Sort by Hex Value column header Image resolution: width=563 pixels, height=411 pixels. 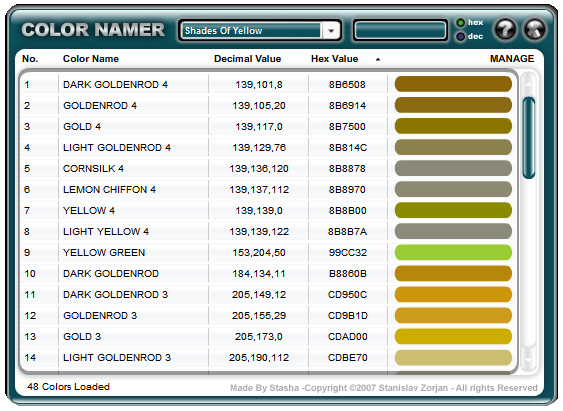tap(334, 59)
